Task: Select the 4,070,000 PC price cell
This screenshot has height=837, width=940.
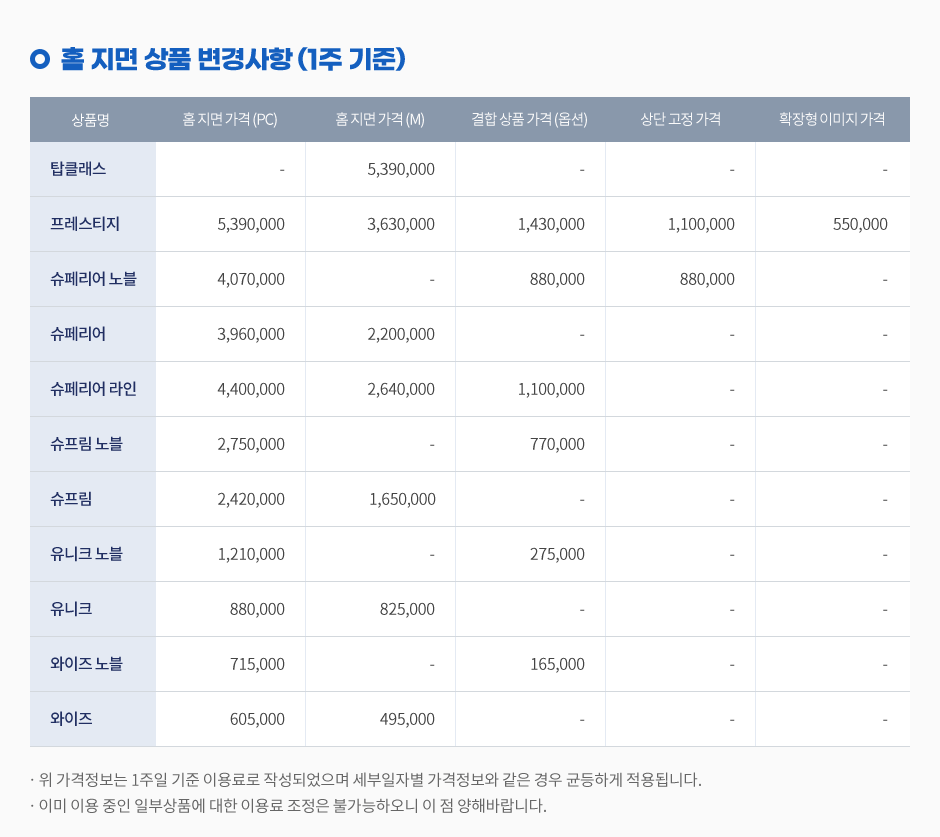Action: pyautogui.click(x=251, y=279)
